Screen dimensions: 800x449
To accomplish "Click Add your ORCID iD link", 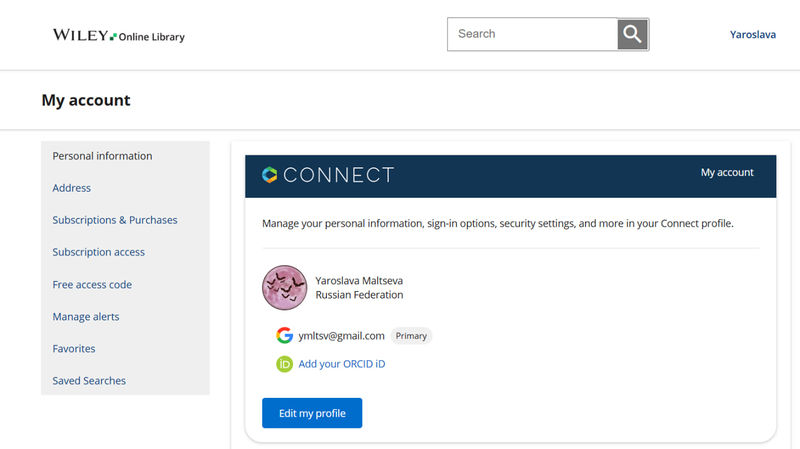I will pyautogui.click(x=341, y=364).
